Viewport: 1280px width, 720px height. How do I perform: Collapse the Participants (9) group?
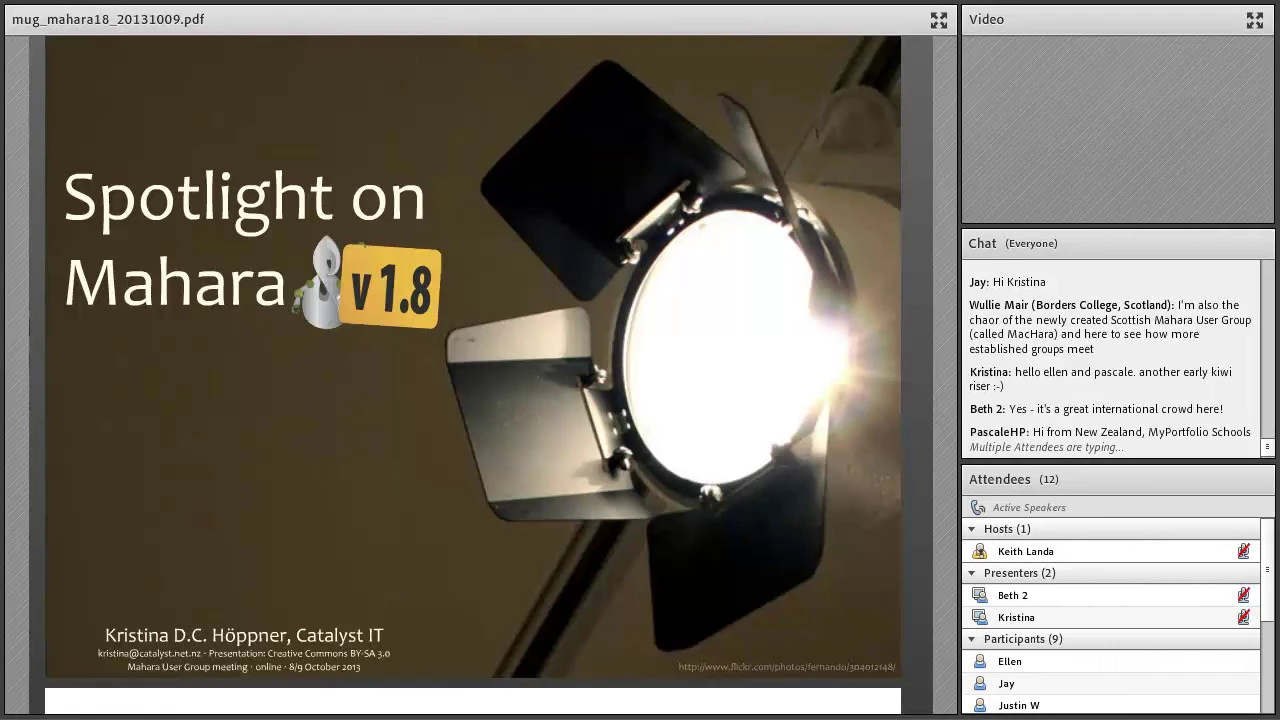[x=971, y=639]
